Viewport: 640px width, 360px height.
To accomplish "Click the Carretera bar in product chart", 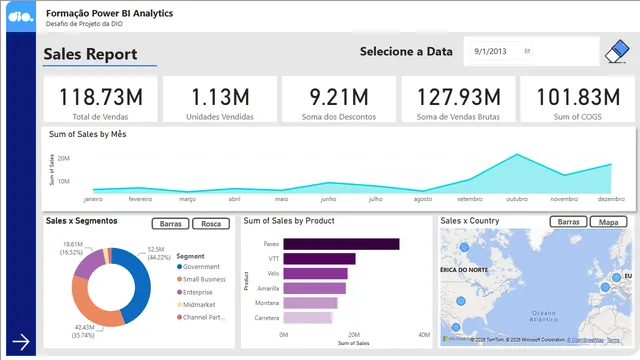I will [308, 318].
